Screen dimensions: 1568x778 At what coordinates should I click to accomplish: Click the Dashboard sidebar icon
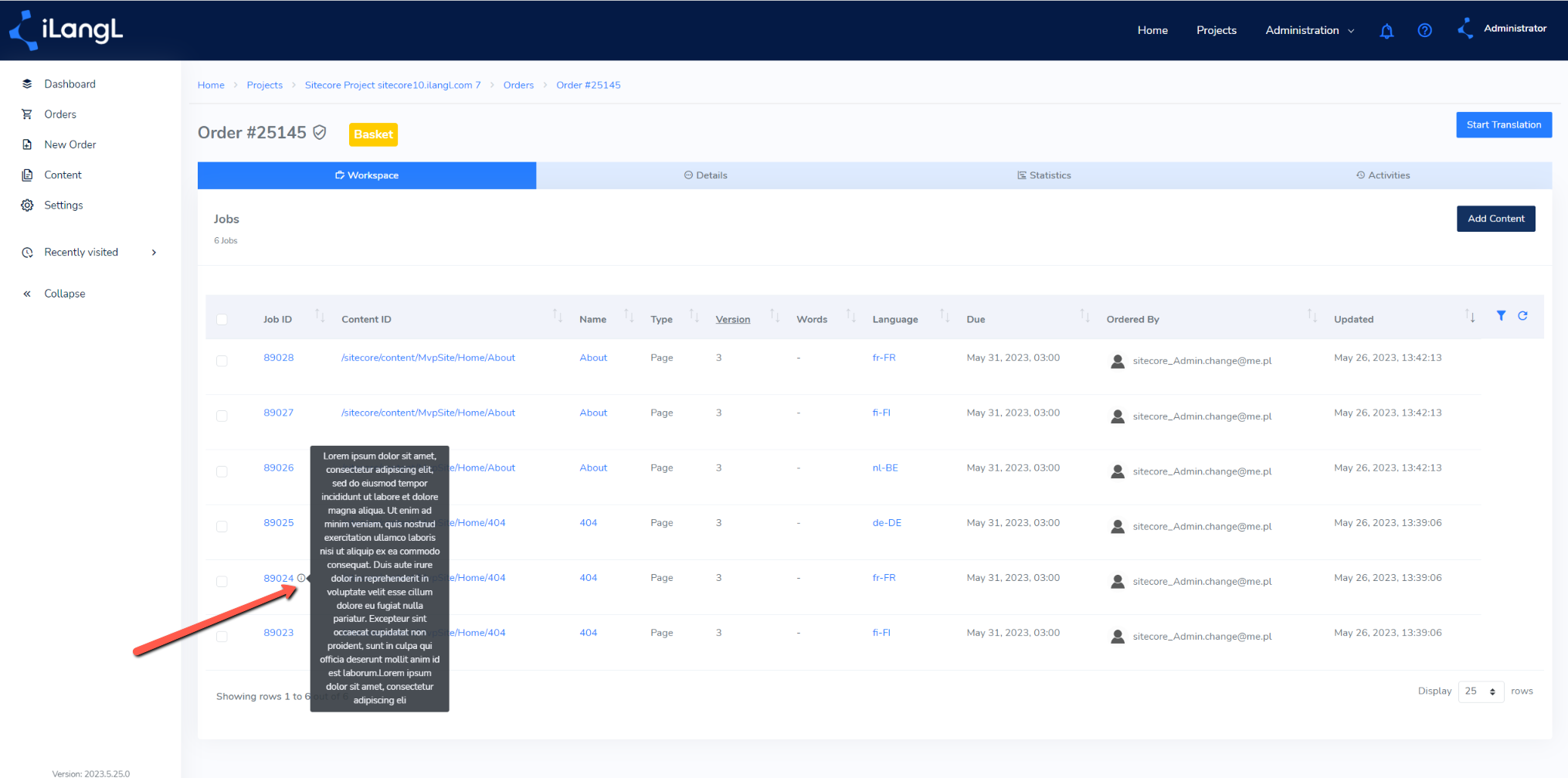[x=27, y=83]
